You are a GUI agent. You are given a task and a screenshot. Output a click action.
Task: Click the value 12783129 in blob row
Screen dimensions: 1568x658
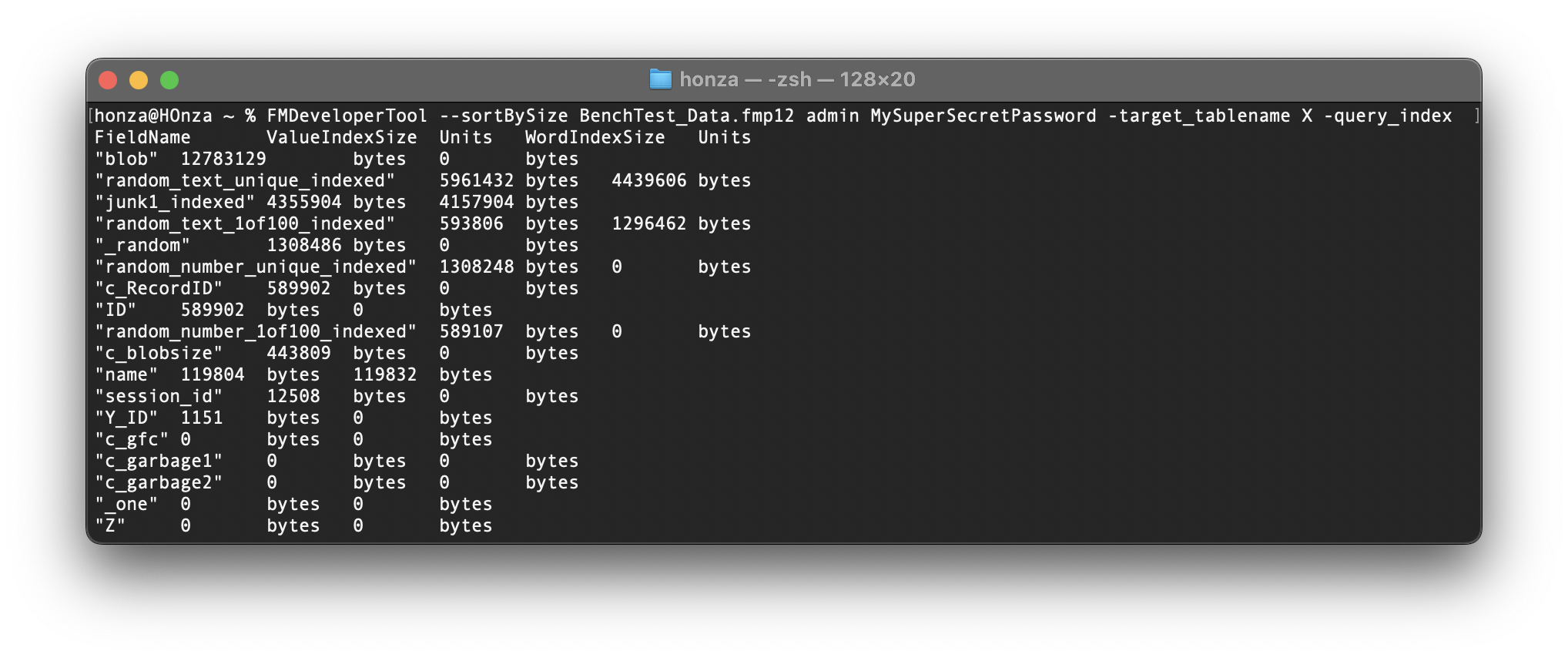coord(223,159)
